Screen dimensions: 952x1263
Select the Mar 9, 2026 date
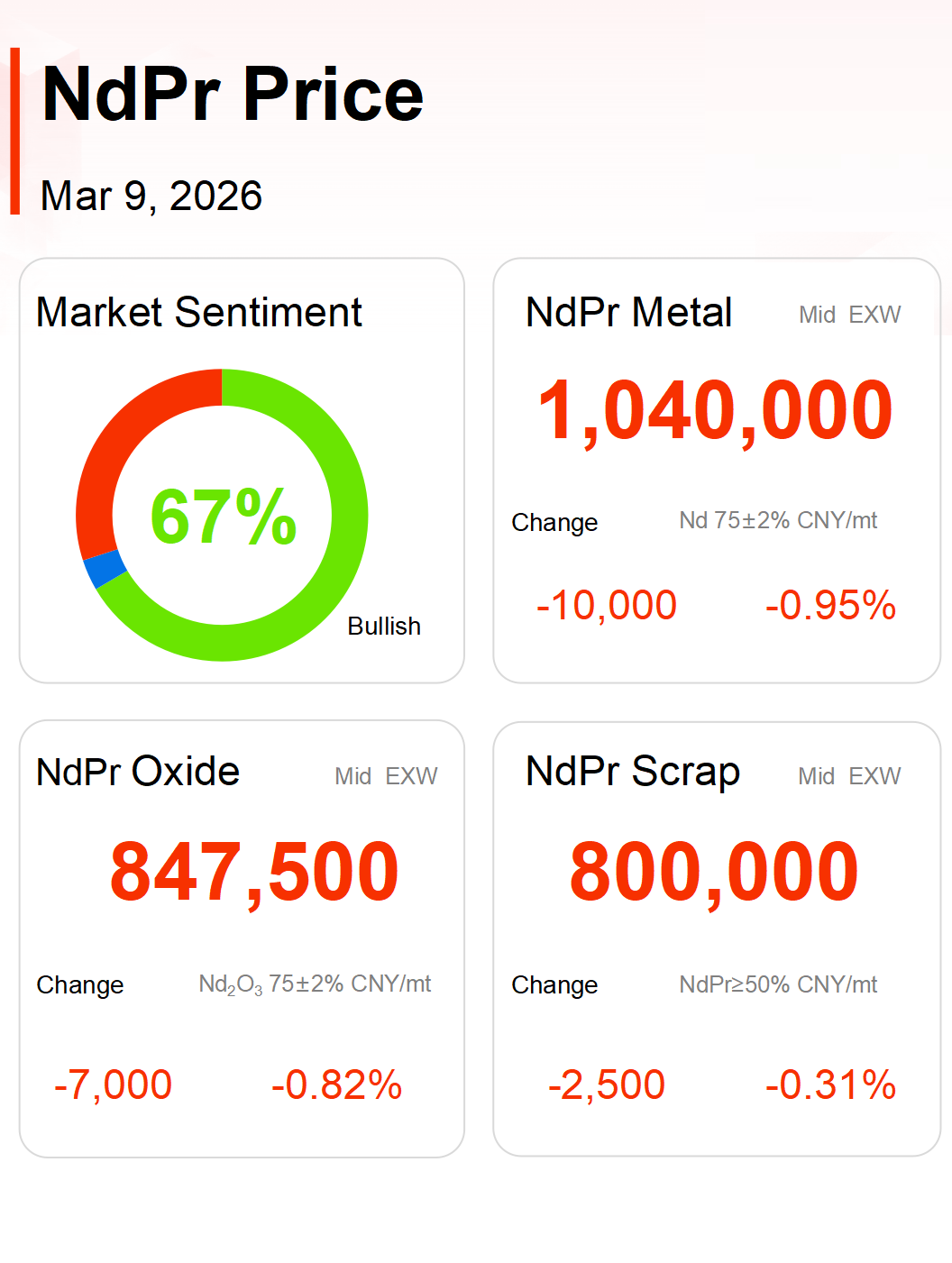(x=151, y=196)
